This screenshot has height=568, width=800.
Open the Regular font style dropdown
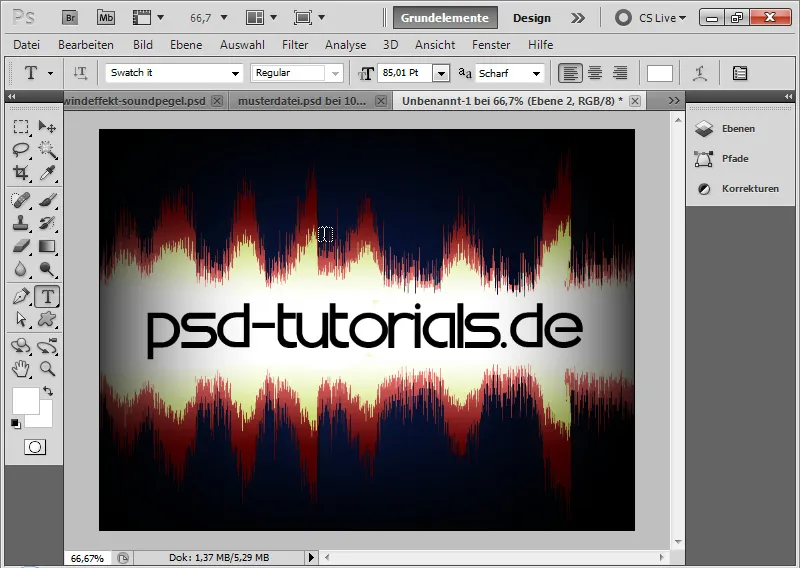(x=335, y=73)
